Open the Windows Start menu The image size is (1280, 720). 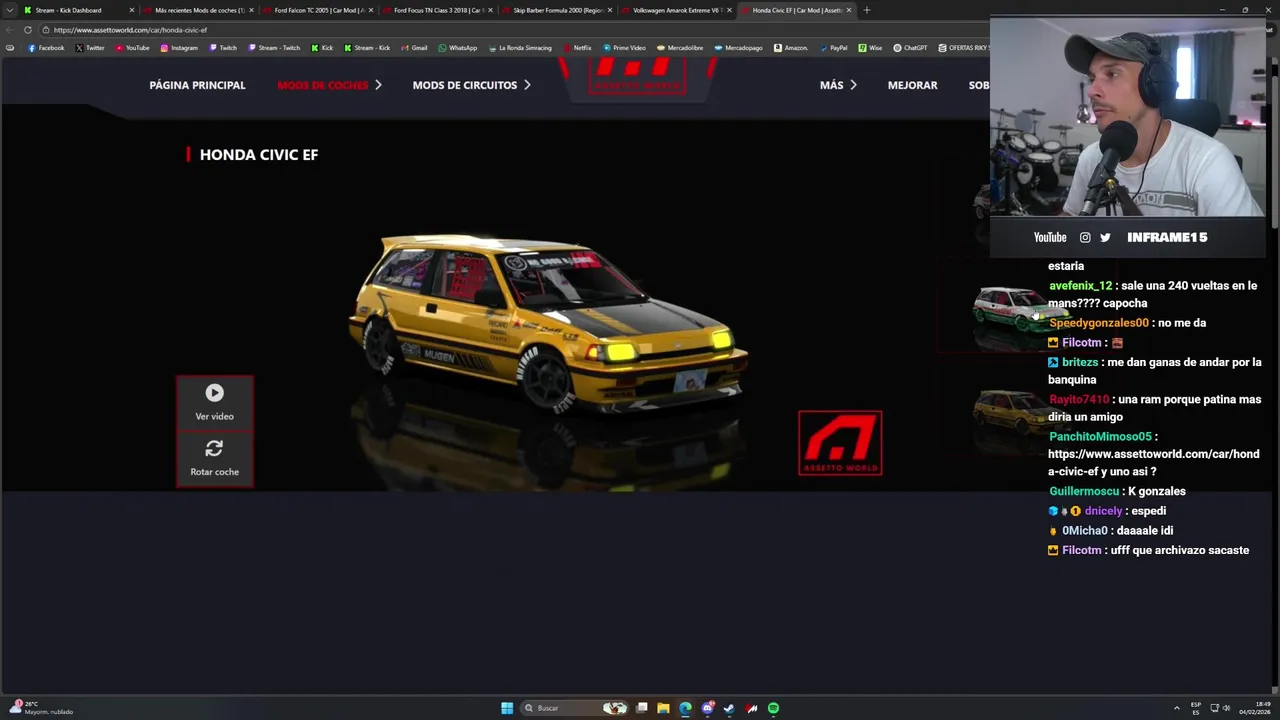pyautogui.click(x=507, y=708)
